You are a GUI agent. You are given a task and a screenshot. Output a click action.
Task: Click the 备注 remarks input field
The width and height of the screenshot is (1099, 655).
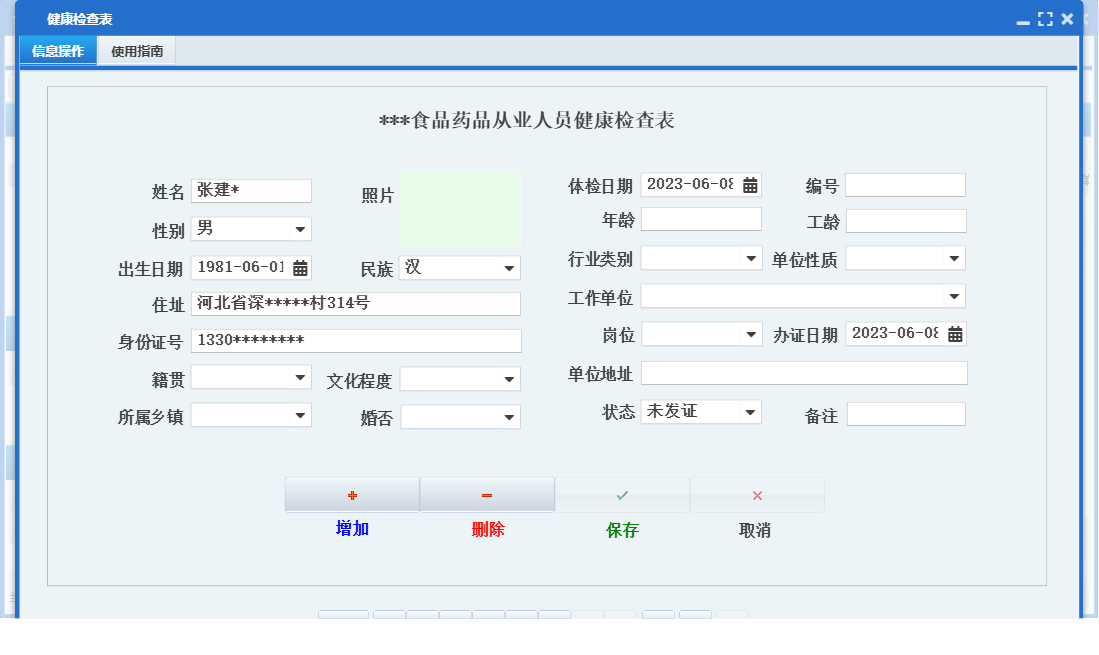(906, 412)
